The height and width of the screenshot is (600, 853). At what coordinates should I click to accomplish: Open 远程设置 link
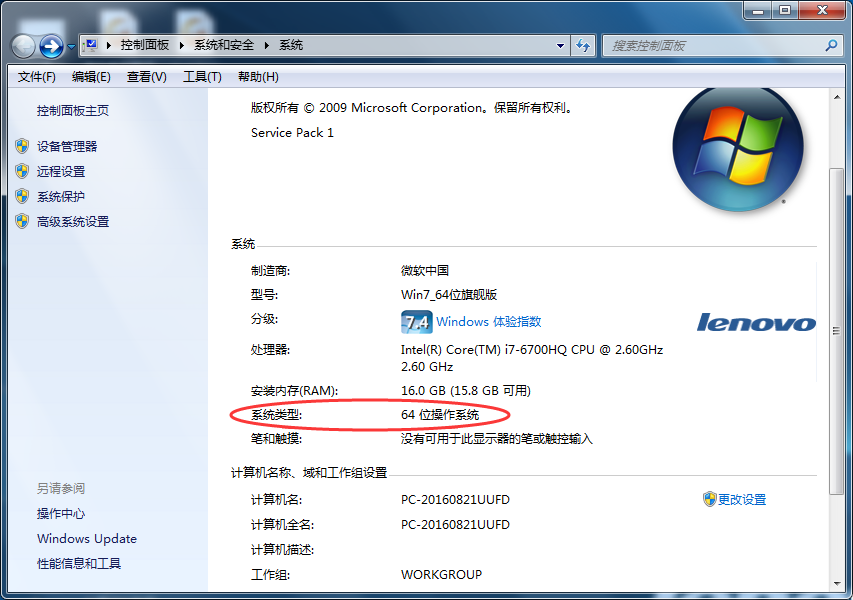tap(61, 171)
